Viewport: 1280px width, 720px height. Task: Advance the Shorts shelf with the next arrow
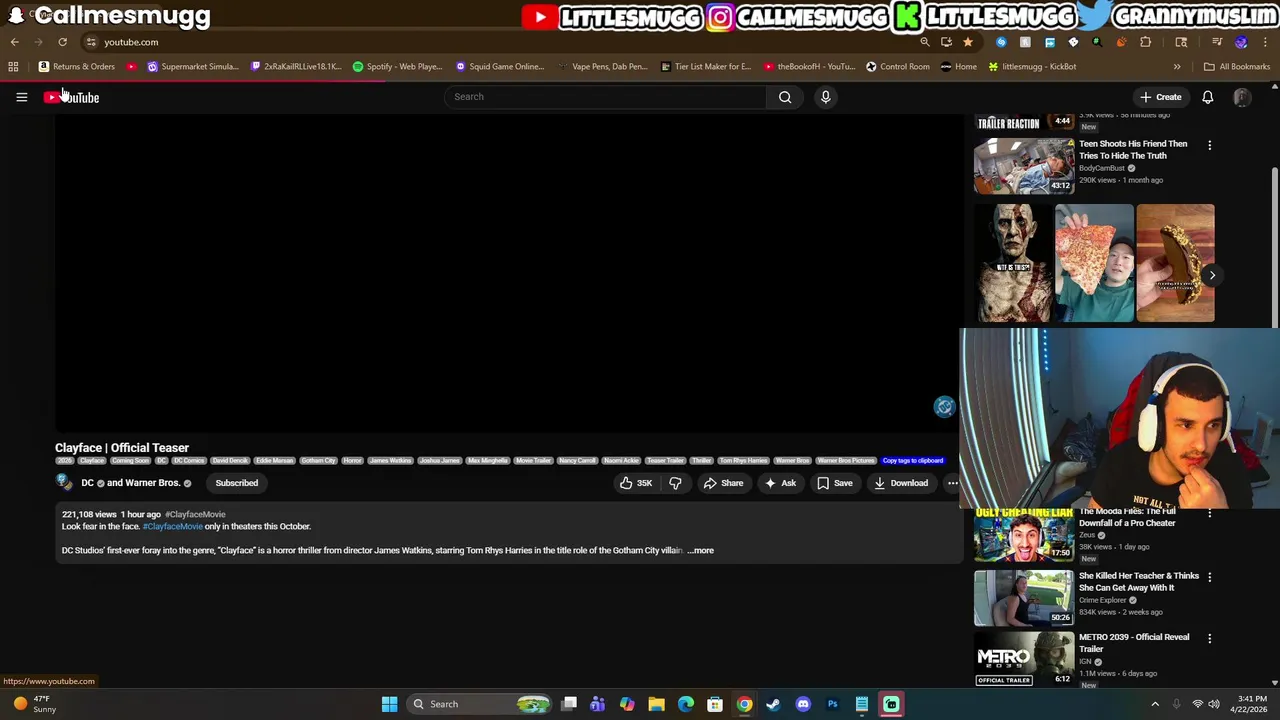tap(1212, 275)
